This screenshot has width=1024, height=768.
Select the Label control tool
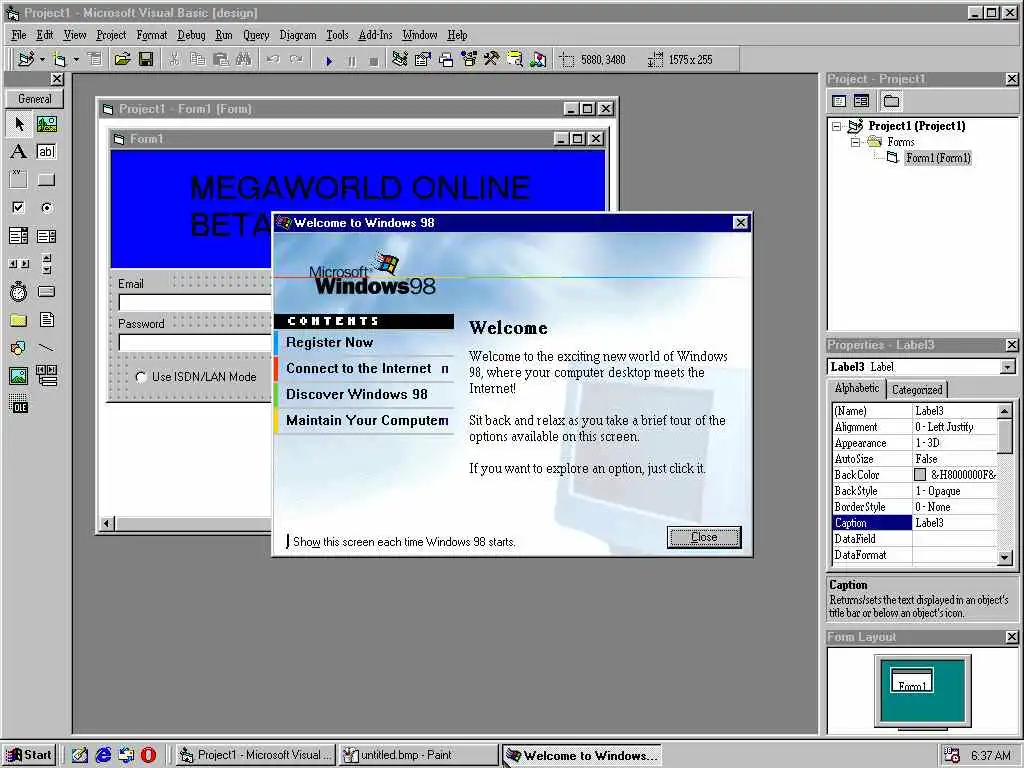click(x=18, y=152)
